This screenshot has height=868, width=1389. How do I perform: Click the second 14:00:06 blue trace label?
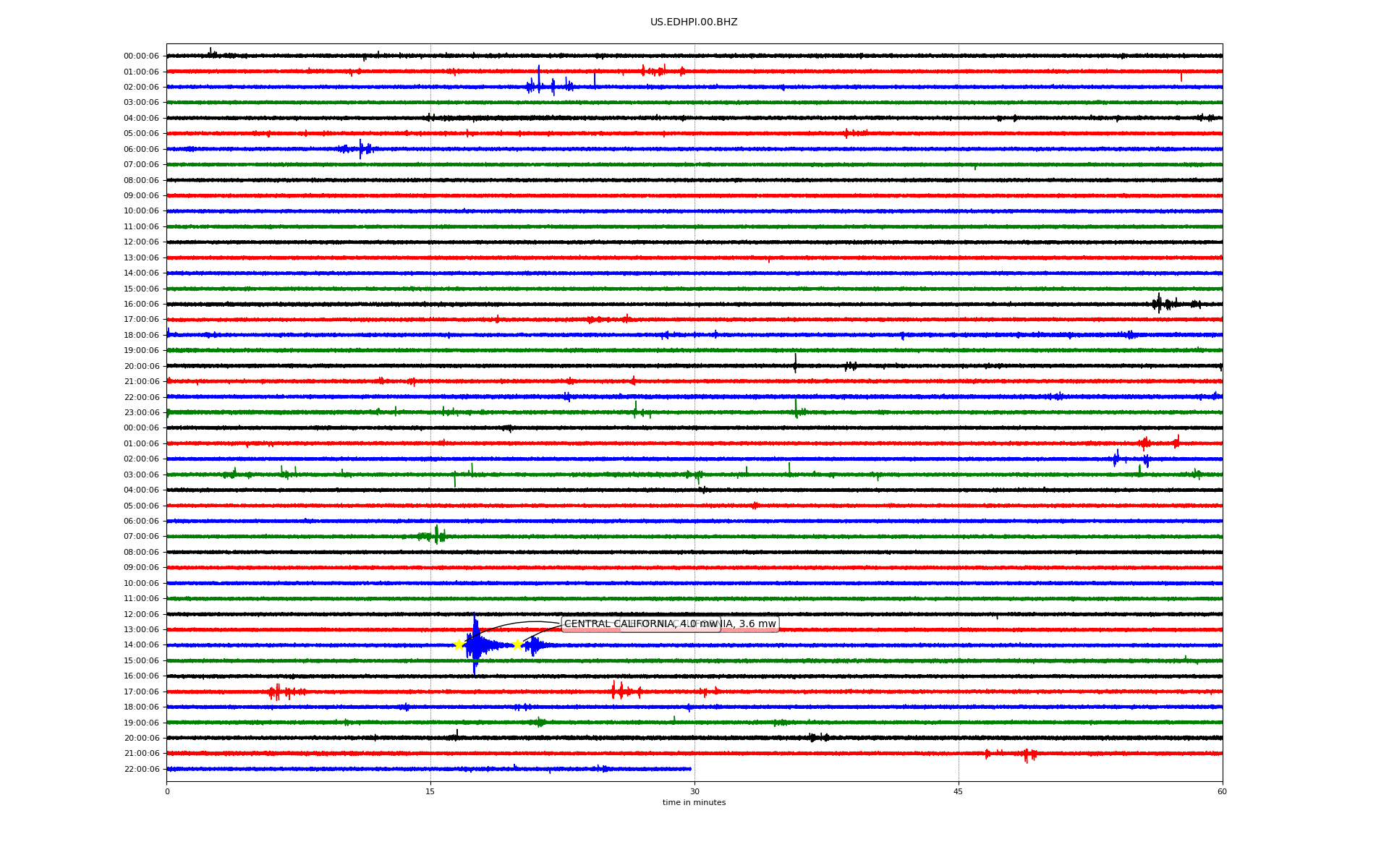click(x=141, y=645)
